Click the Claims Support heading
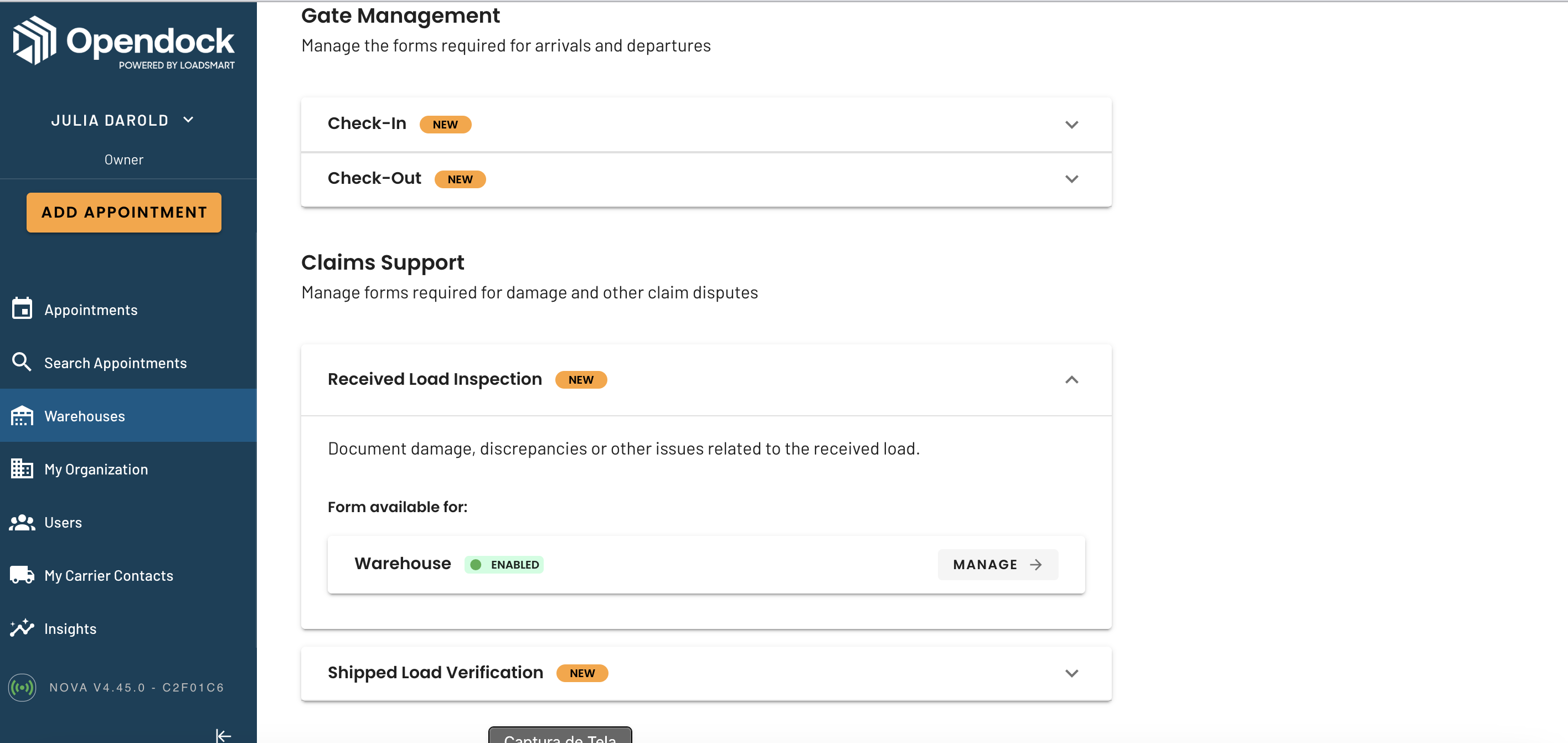This screenshot has width=1568, height=743. tap(382, 262)
